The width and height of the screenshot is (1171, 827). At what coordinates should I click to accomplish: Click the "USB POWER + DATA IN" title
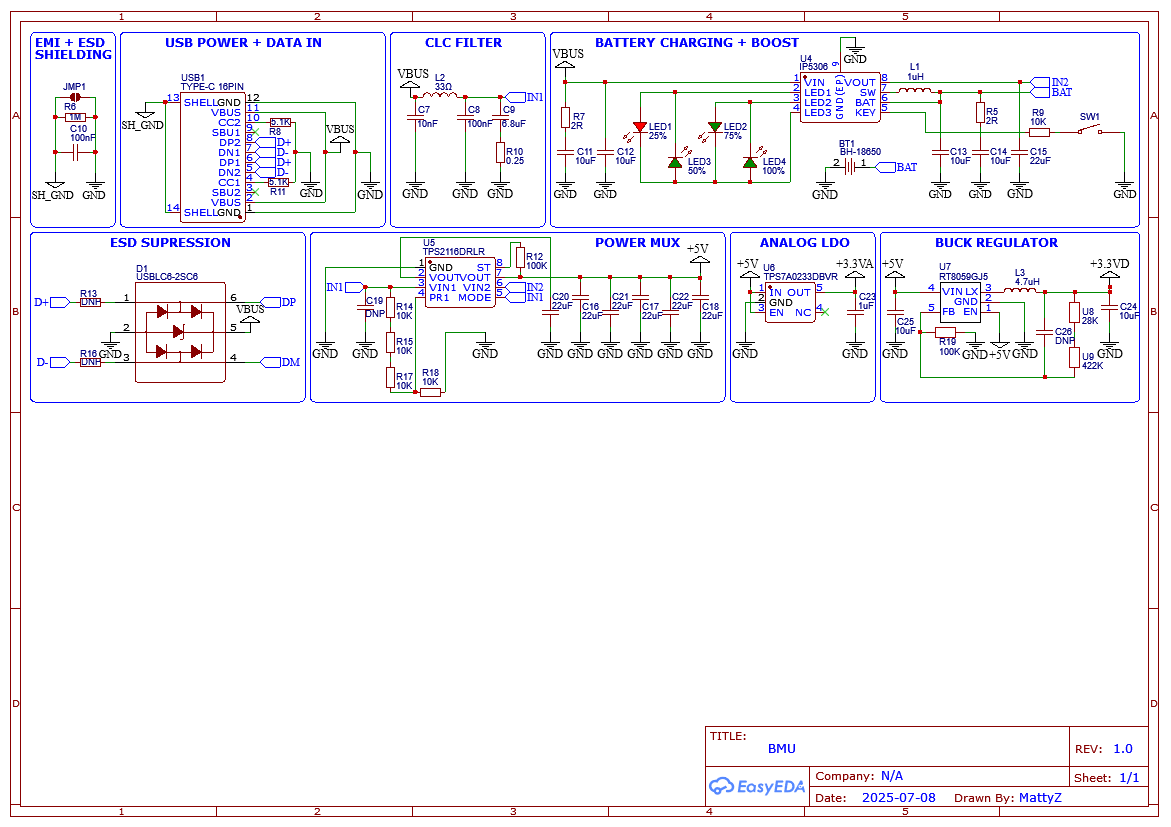[243, 43]
